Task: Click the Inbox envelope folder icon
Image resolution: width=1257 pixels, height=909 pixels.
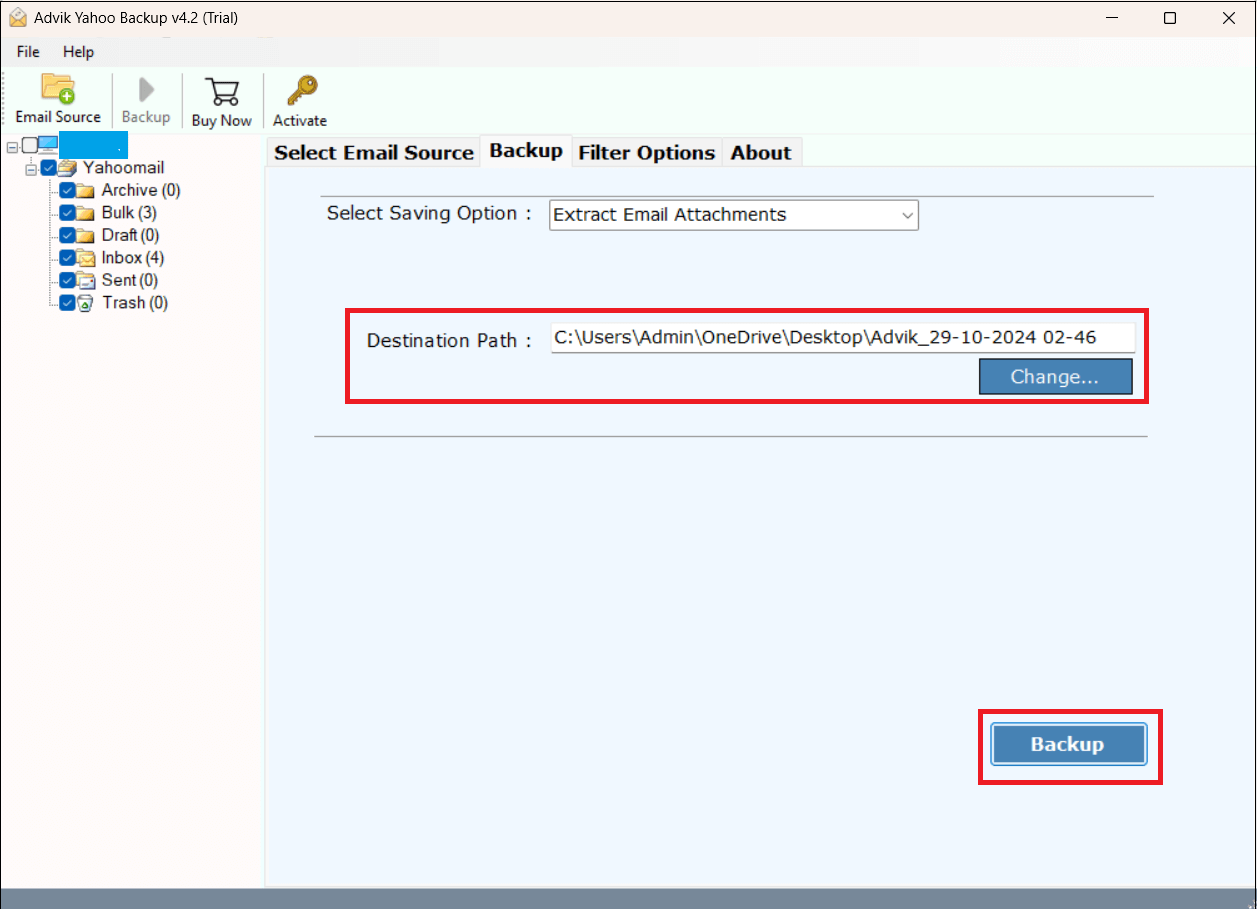Action: [86, 258]
